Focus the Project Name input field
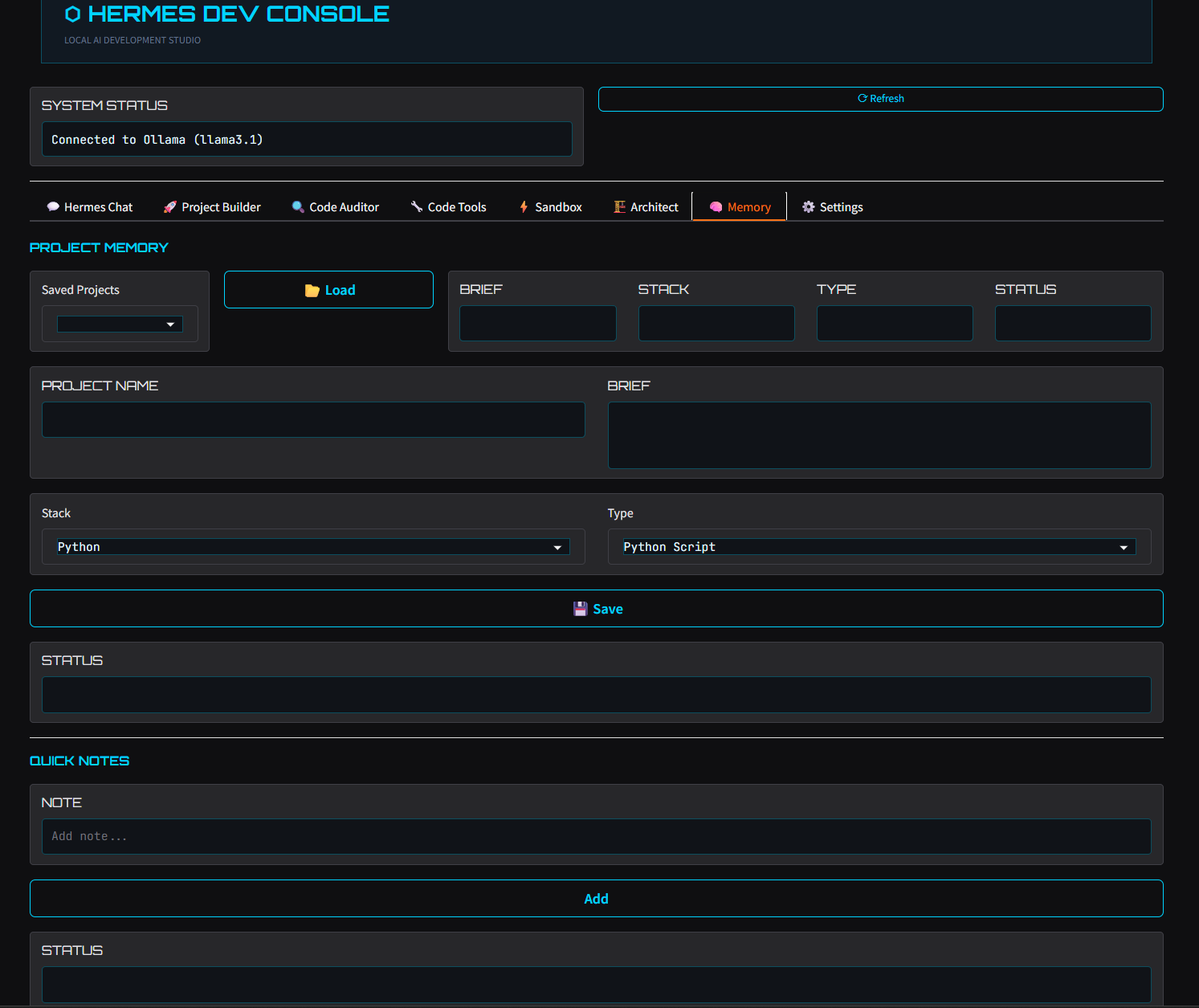1199x1008 pixels. pyautogui.click(x=313, y=420)
